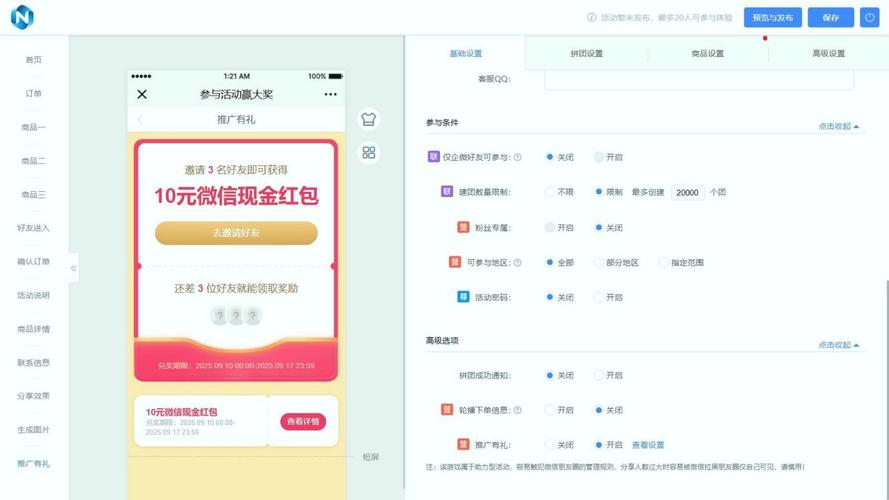Viewport: 889px width, 500px height.
Task: Click the 短屏 marker label below preview
Action: (x=371, y=457)
